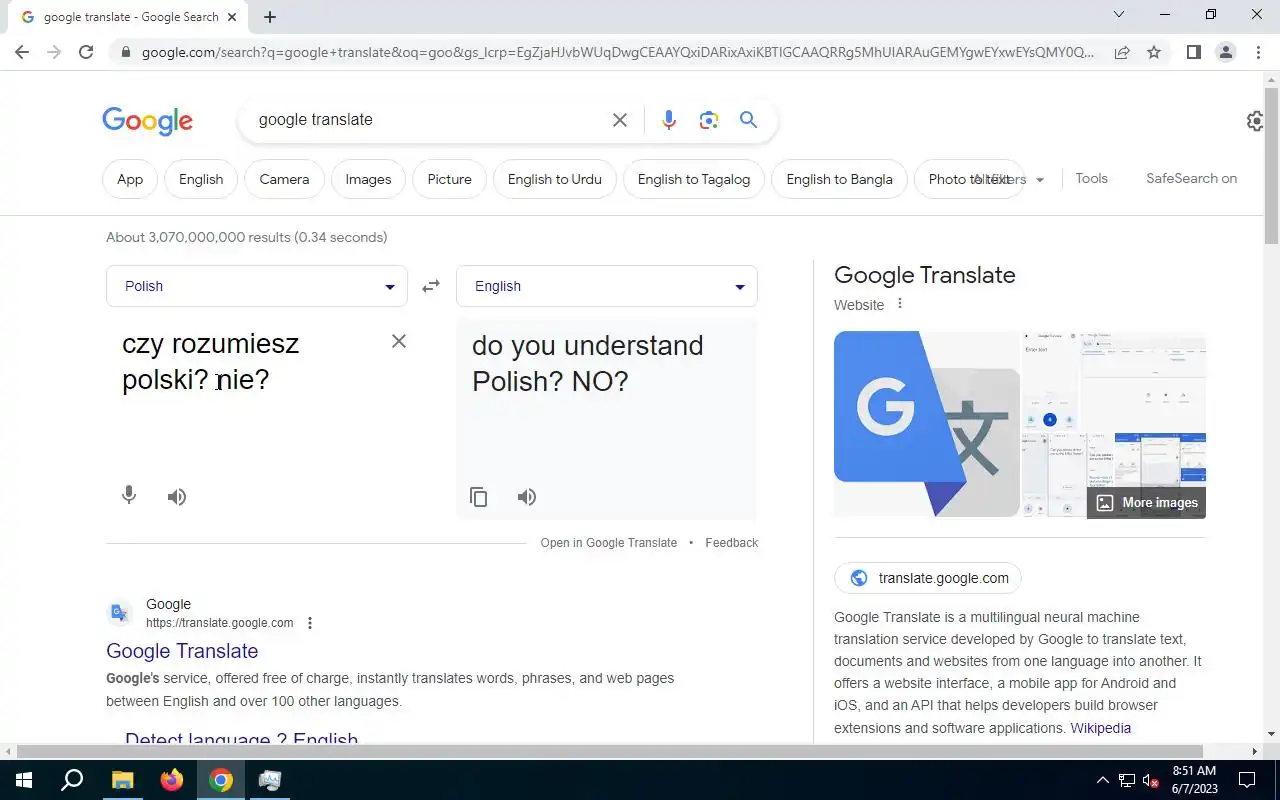Open SafeSearch on settings
The image size is (1280, 800).
click(x=1191, y=178)
